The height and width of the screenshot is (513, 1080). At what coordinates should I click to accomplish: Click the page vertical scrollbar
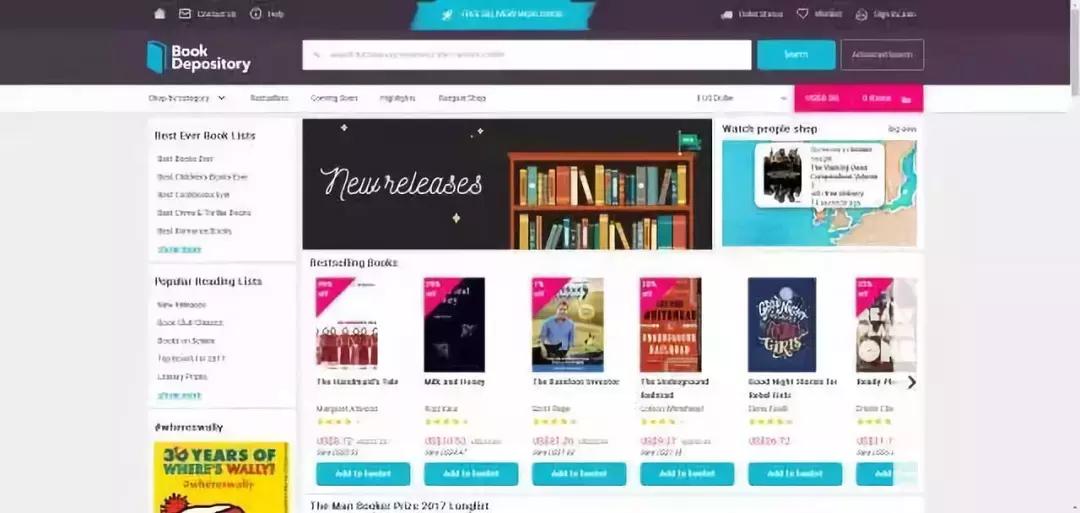pos(1075,48)
